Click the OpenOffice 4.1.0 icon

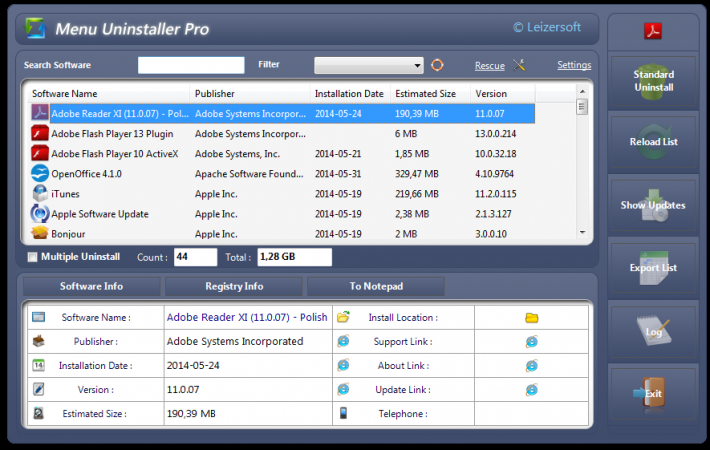click(40, 173)
